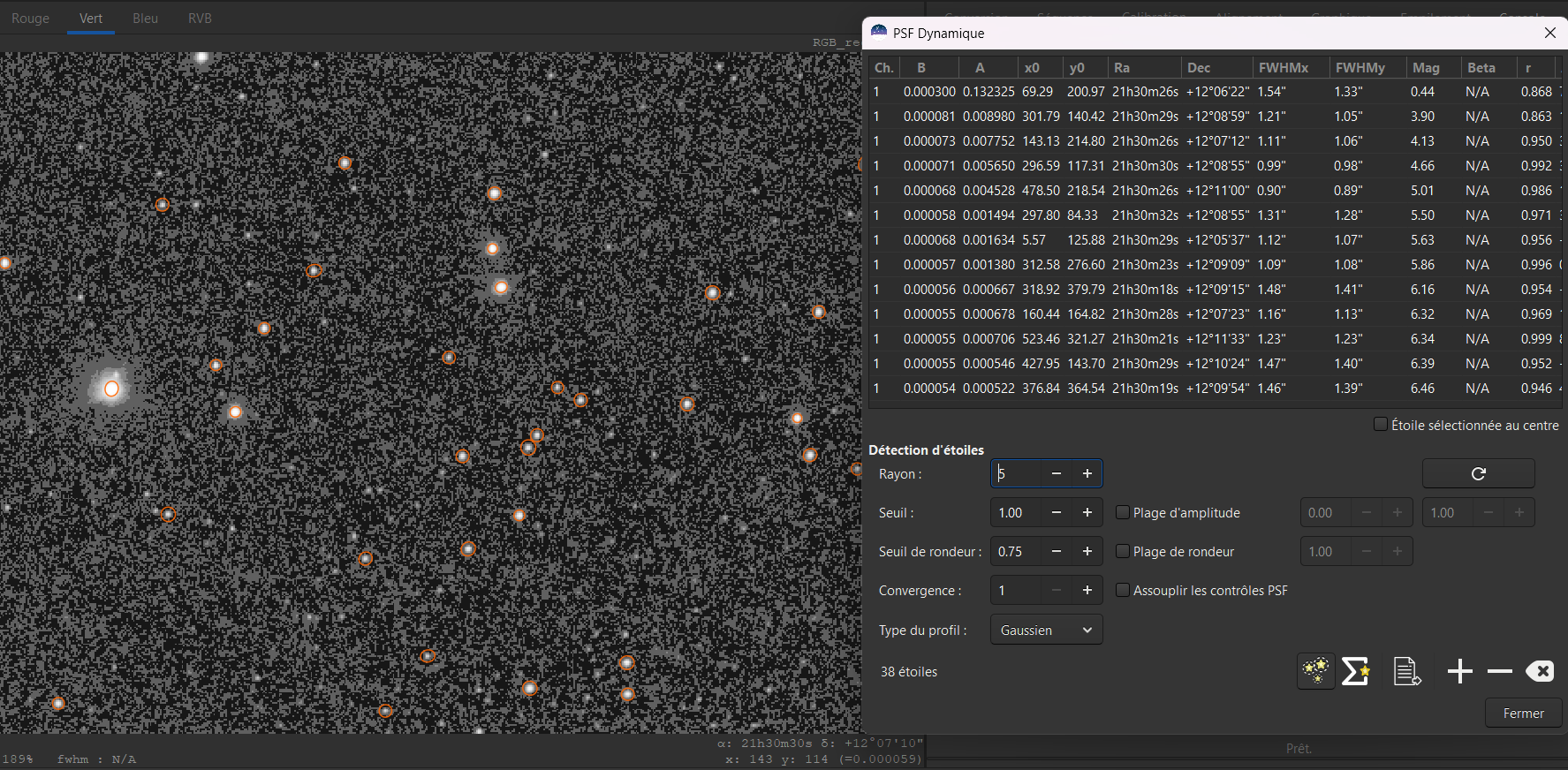This screenshot has height=770, width=1568.
Task: Remove selected star with large minus icon
Action: 1499,671
